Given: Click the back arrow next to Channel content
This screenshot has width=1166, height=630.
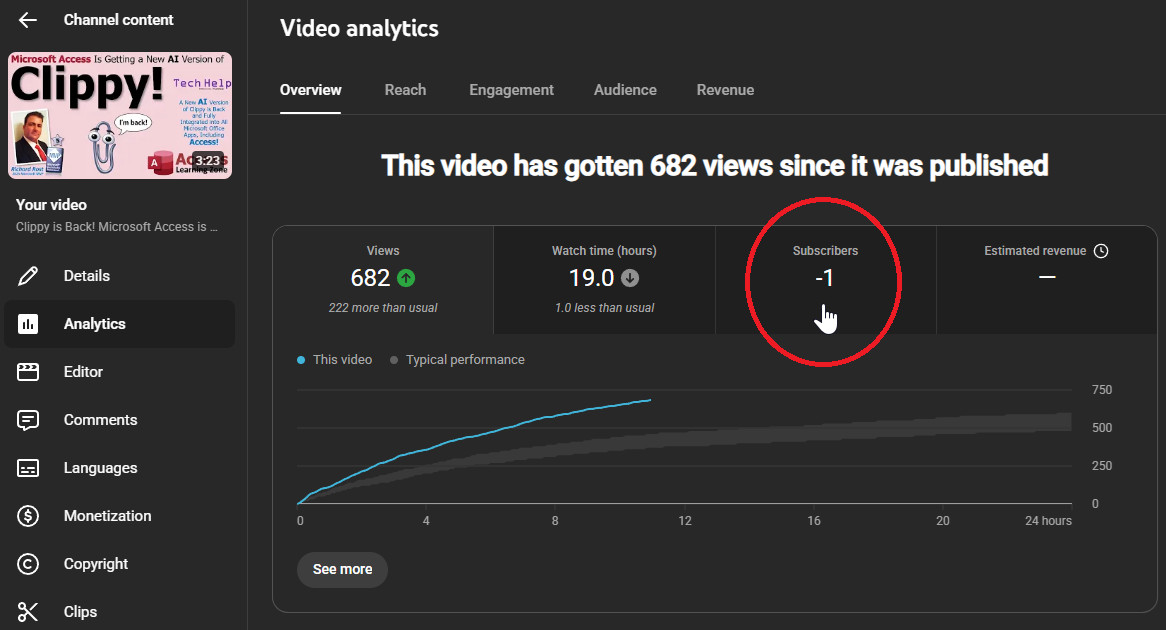Looking at the screenshot, I should pos(28,20).
